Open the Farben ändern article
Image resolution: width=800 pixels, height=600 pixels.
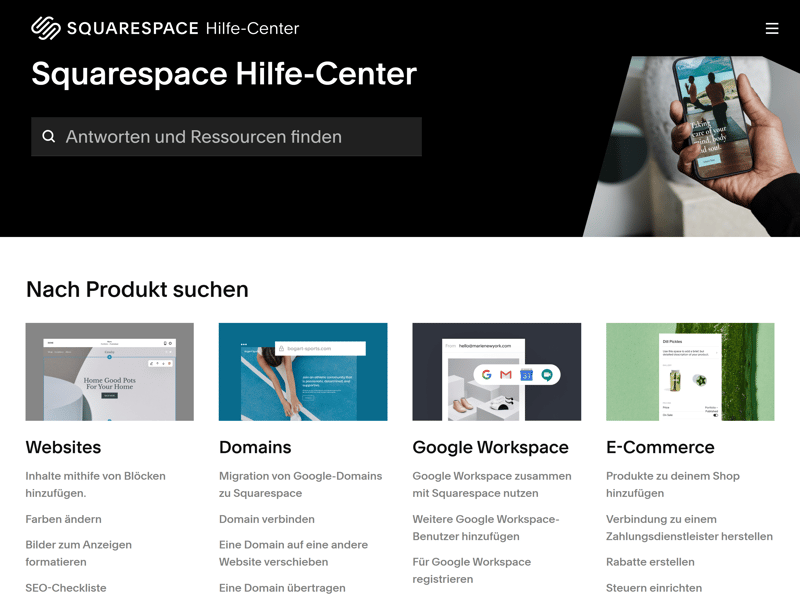[64, 519]
